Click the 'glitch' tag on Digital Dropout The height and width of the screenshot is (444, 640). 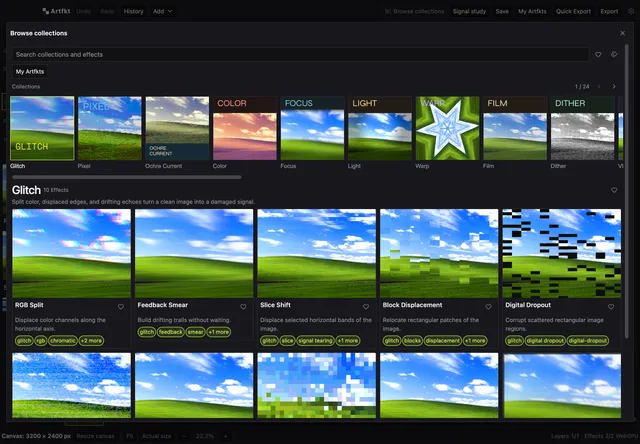[x=514, y=341]
